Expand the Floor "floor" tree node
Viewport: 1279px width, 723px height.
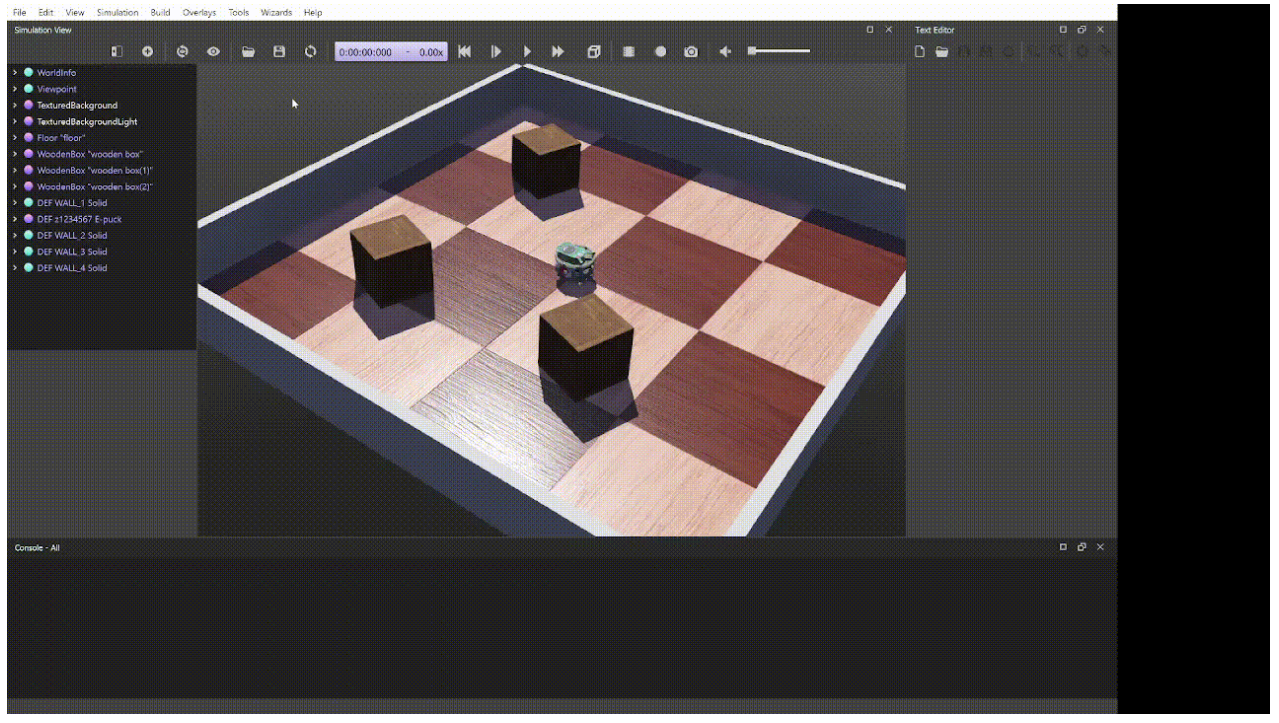tap(15, 138)
